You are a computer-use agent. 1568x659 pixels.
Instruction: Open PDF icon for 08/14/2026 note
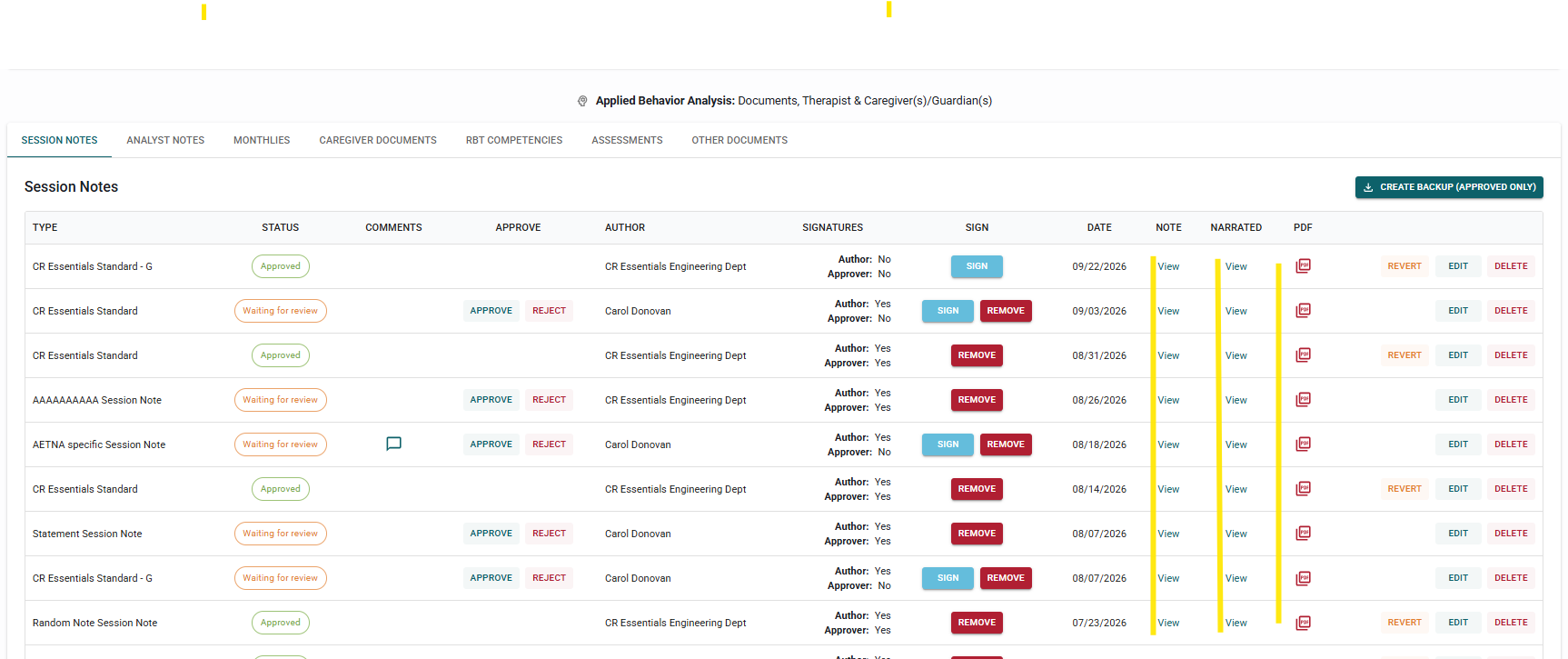(1303, 489)
